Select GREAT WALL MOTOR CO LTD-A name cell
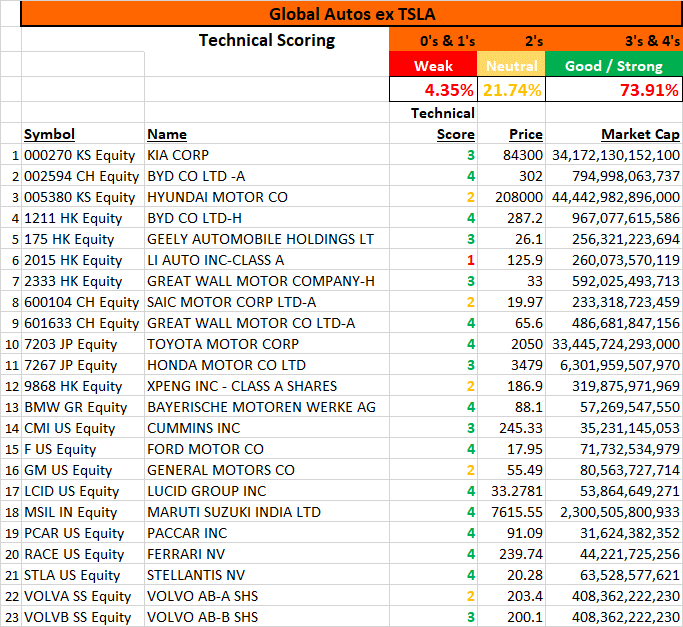Image resolution: width=683 pixels, height=627 pixels. [267, 322]
